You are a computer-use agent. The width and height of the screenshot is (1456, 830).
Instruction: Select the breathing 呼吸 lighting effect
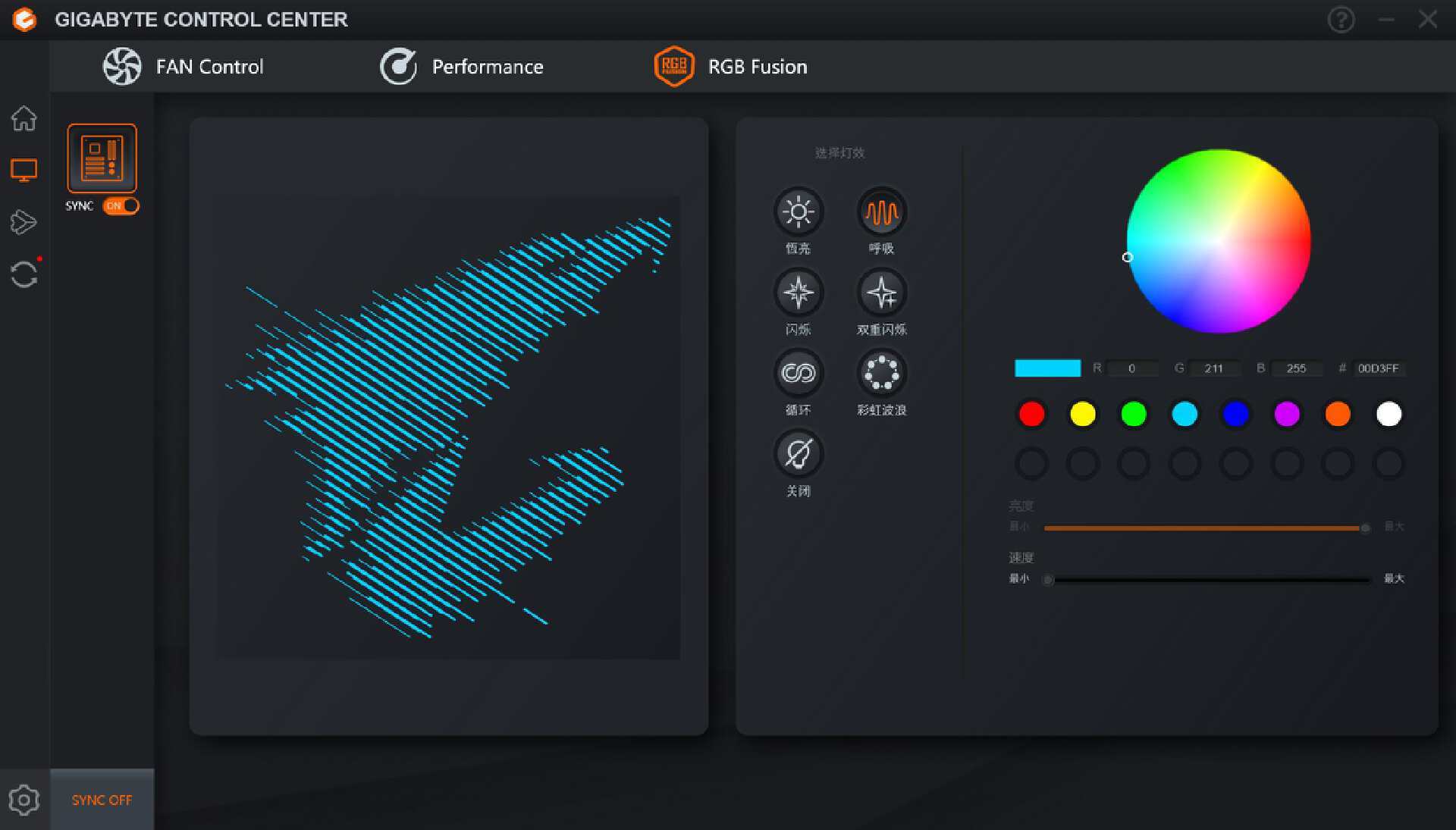click(x=881, y=212)
